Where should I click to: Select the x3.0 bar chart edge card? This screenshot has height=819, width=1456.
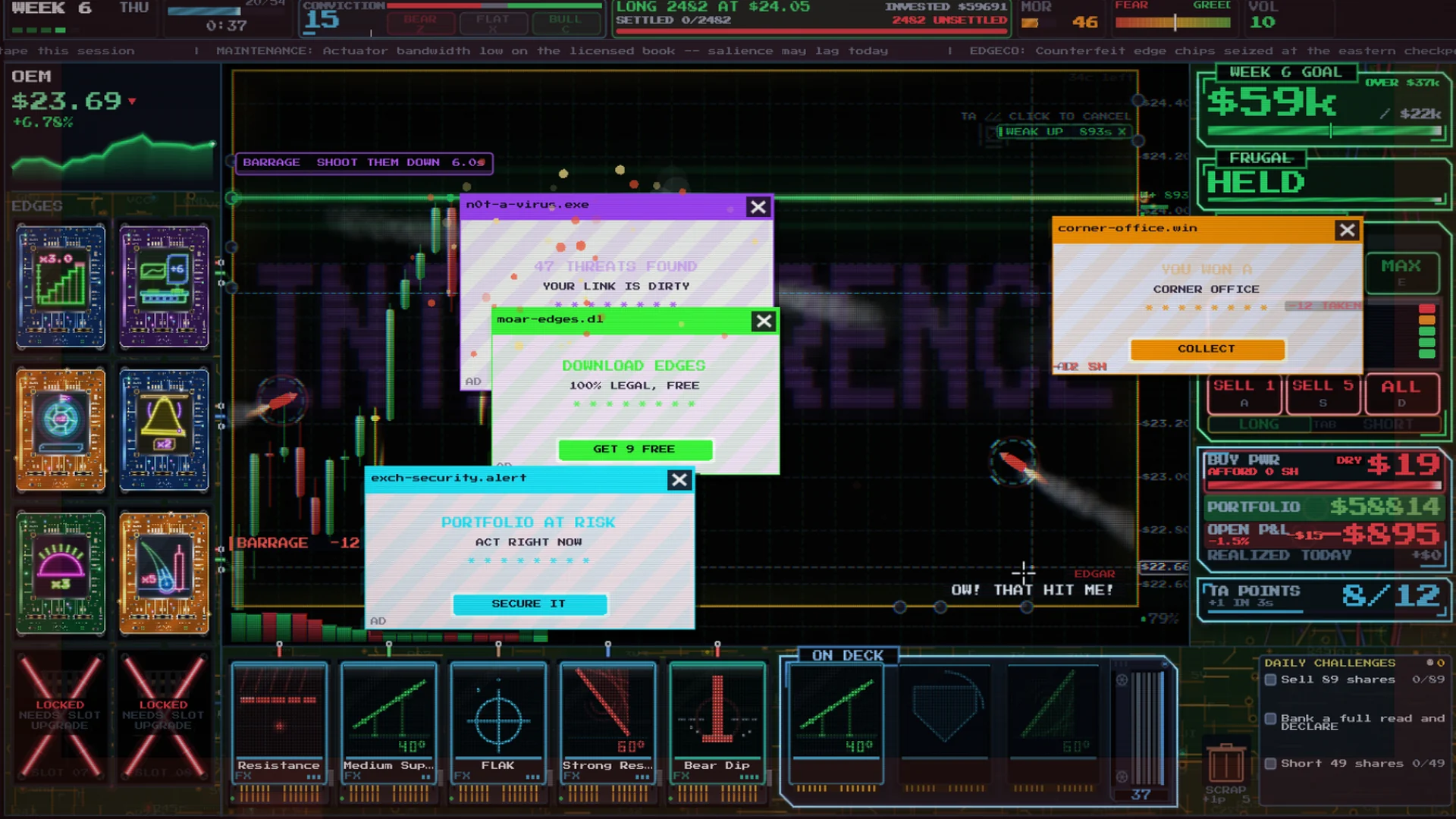(x=61, y=287)
